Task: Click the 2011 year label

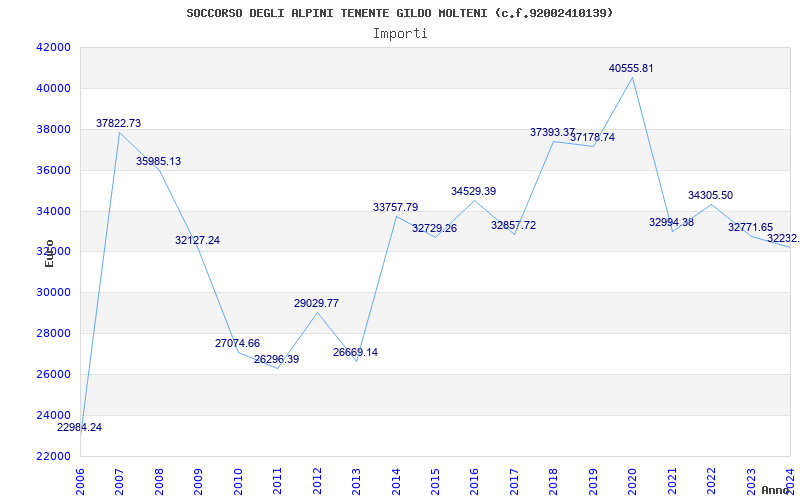Action: [x=278, y=481]
